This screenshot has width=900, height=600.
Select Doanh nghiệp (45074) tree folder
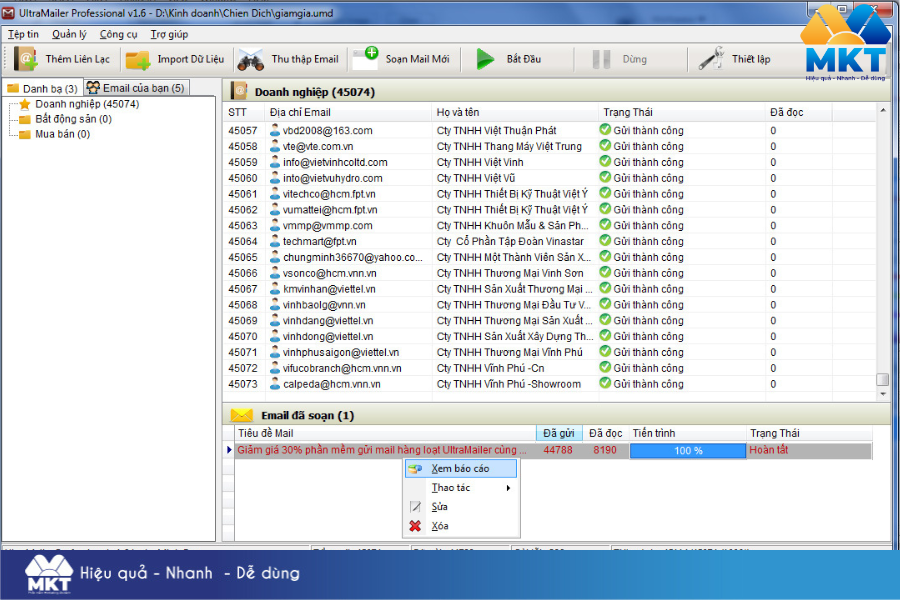86,104
